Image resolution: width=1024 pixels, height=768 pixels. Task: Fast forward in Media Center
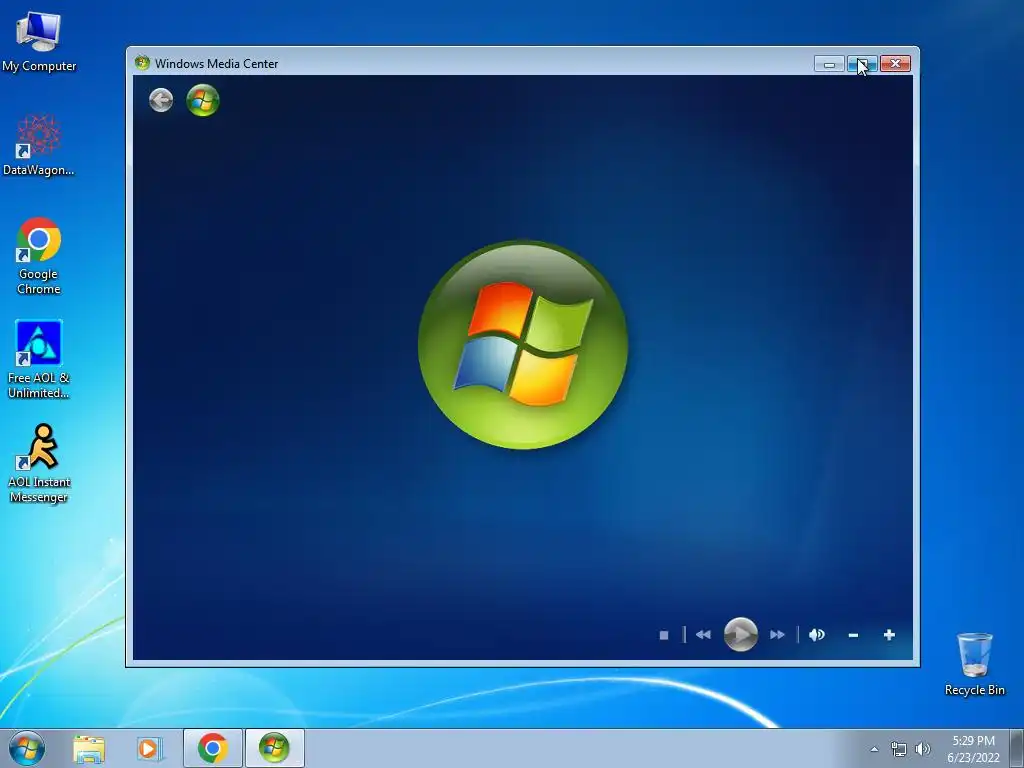777,635
